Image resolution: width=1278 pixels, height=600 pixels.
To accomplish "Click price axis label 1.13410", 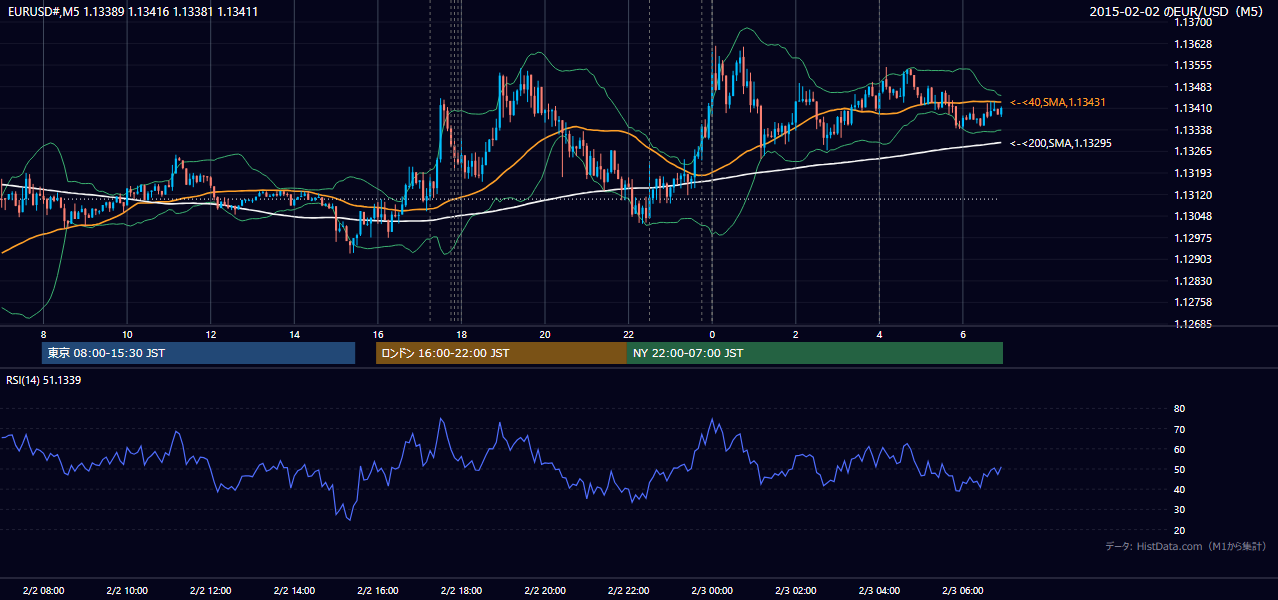I will (x=1193, y=108).
